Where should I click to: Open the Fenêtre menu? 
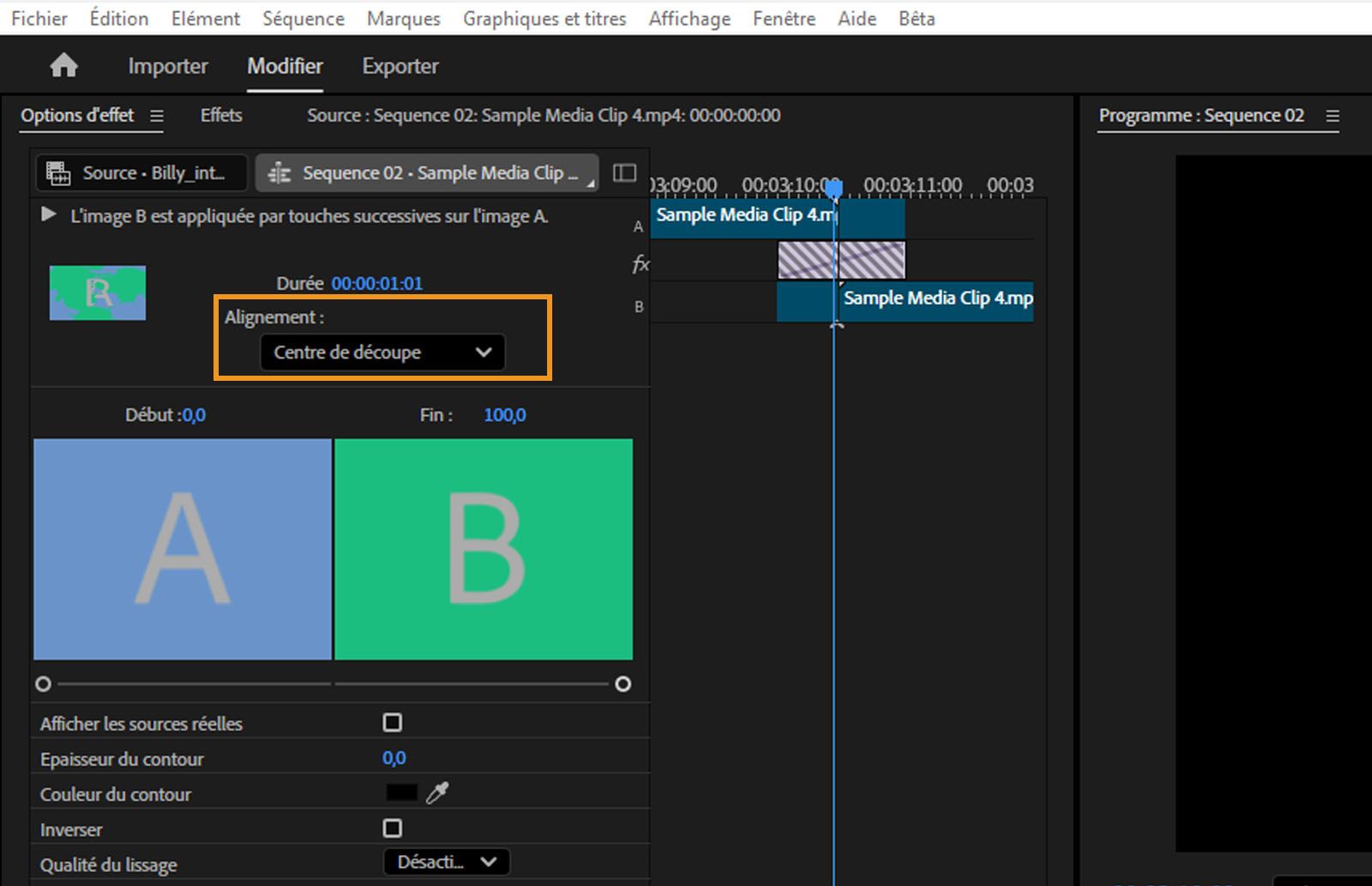[x=785, y=18]
